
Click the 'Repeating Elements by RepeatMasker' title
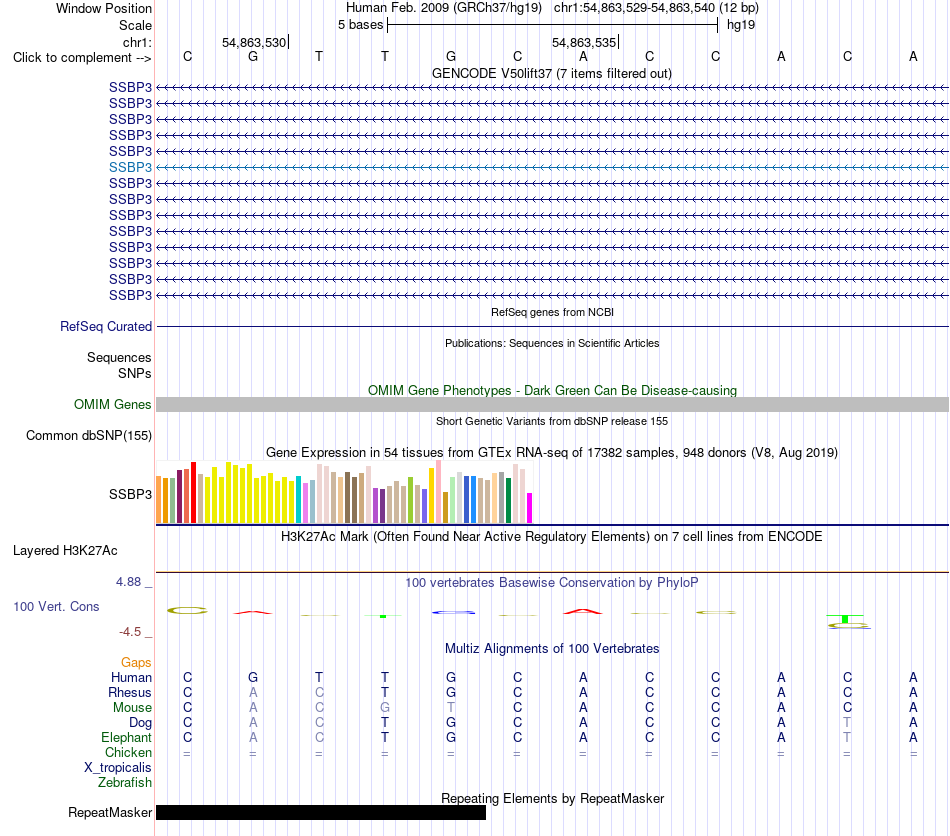(552, 799)
